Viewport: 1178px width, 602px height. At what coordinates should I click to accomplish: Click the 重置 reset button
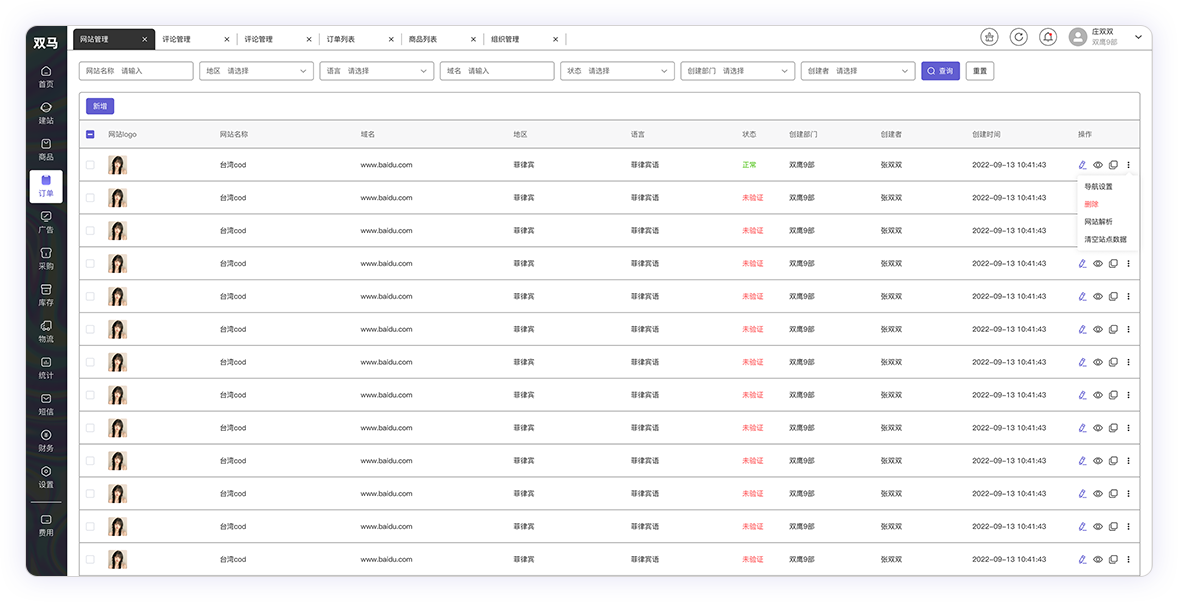click(x=980, y=71)
